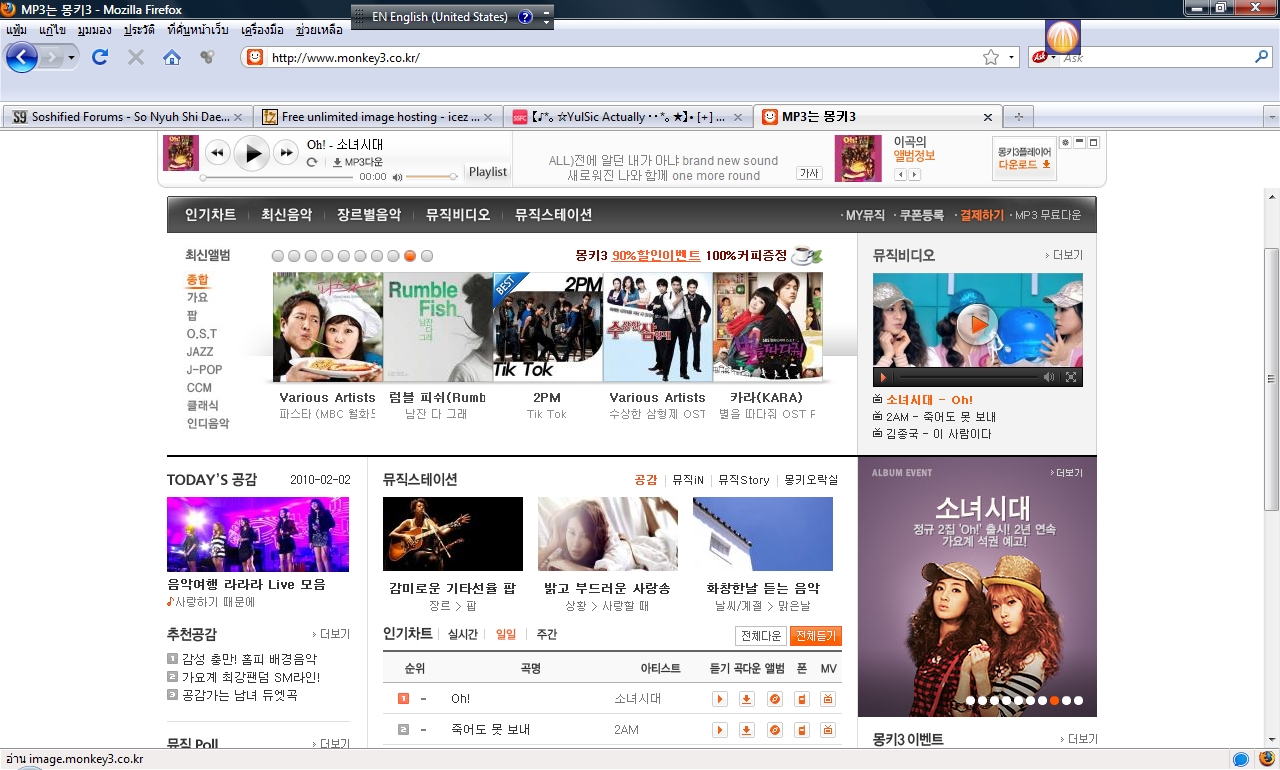Open the 최신음악 menu
The height and width of the screenshot is (770, 1280).
pos(287,215)
